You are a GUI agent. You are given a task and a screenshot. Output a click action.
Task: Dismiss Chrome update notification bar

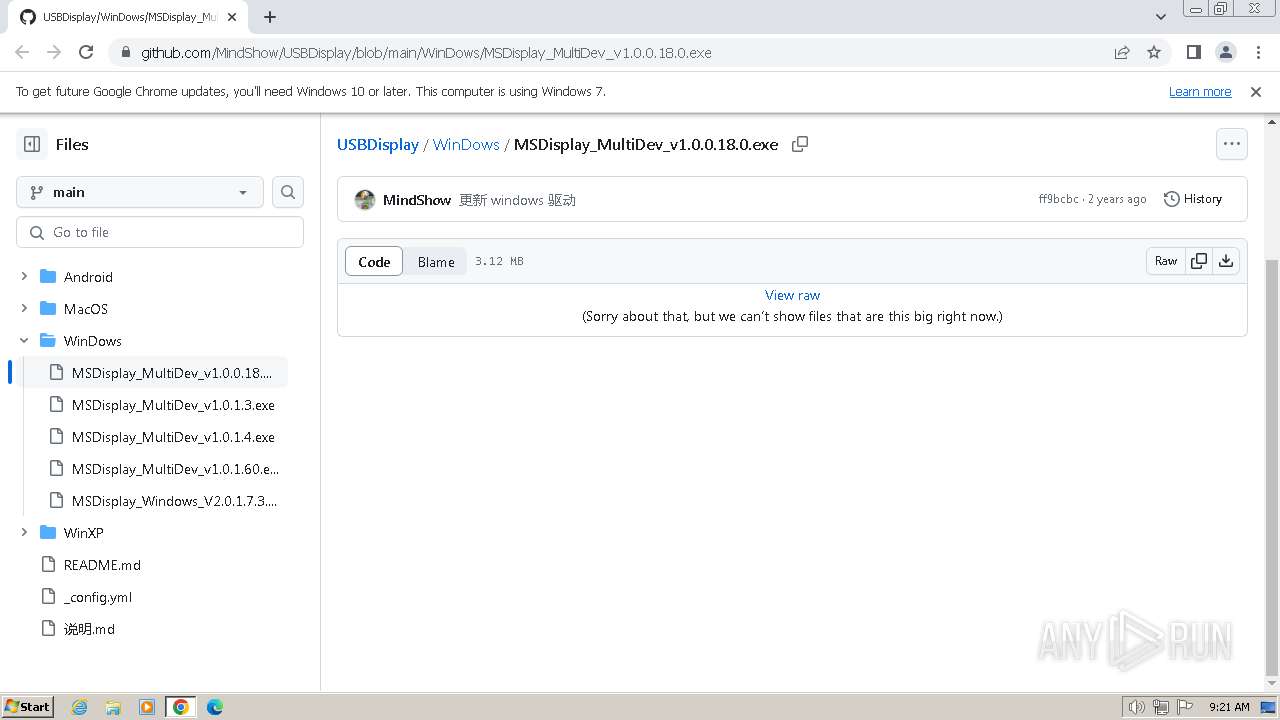tap(1256, 91)
